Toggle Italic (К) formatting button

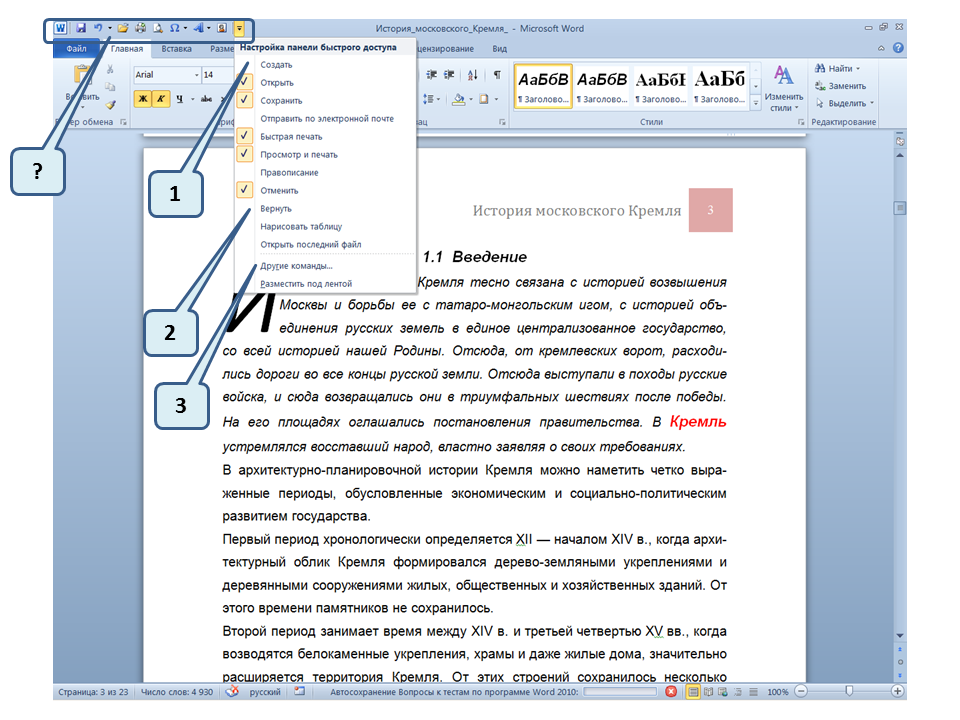(160, 99)
